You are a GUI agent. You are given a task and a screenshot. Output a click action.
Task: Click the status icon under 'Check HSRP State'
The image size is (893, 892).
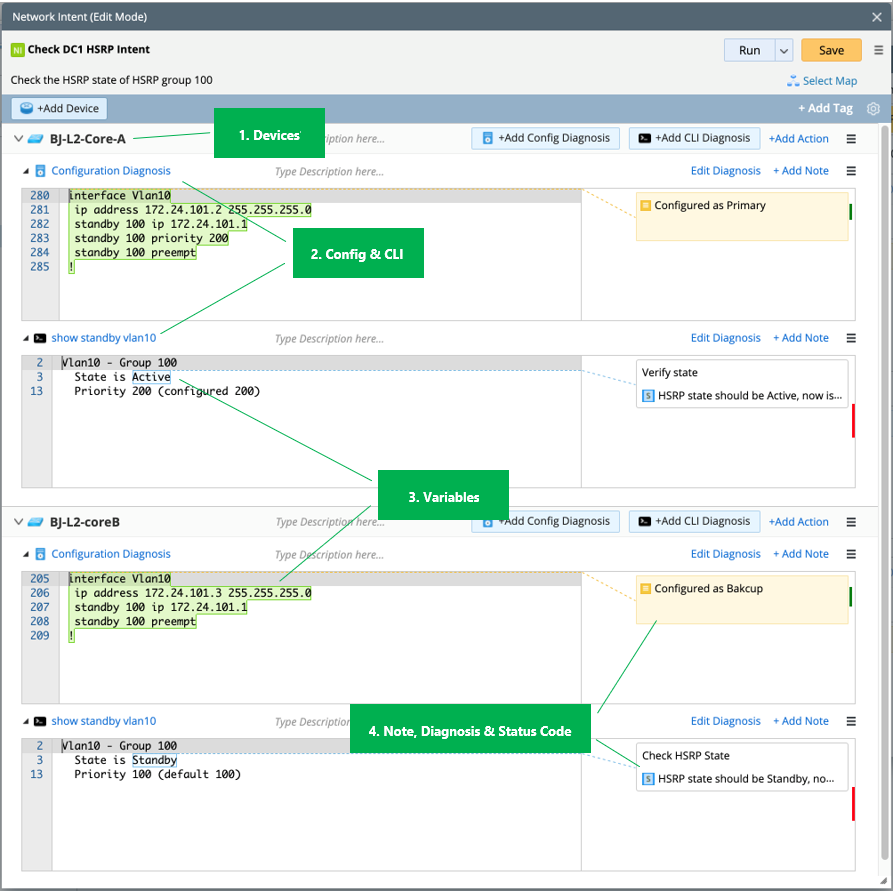click(x=648, y=779)
